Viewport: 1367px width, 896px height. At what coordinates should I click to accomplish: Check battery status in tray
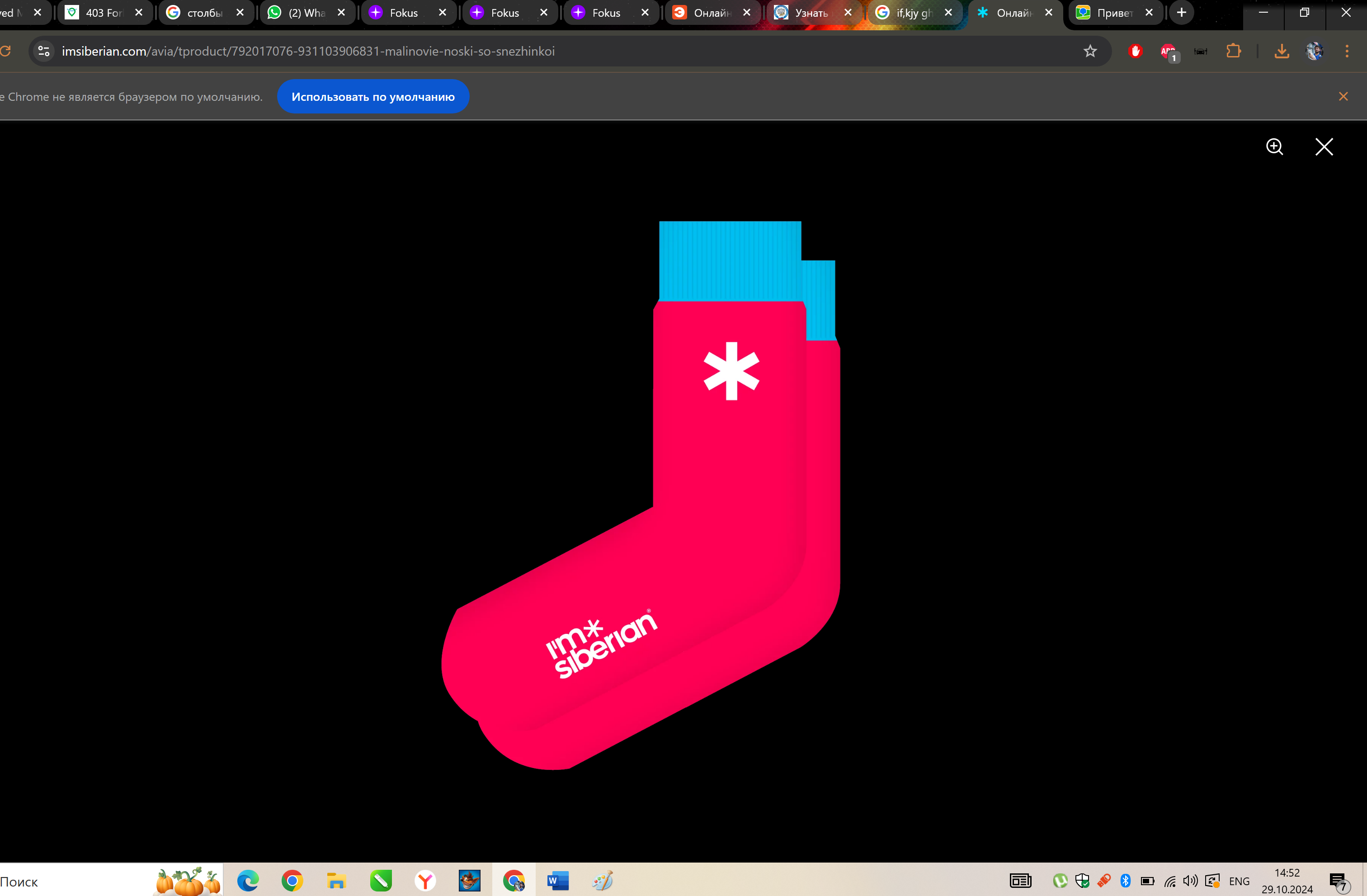point(1148,881)
